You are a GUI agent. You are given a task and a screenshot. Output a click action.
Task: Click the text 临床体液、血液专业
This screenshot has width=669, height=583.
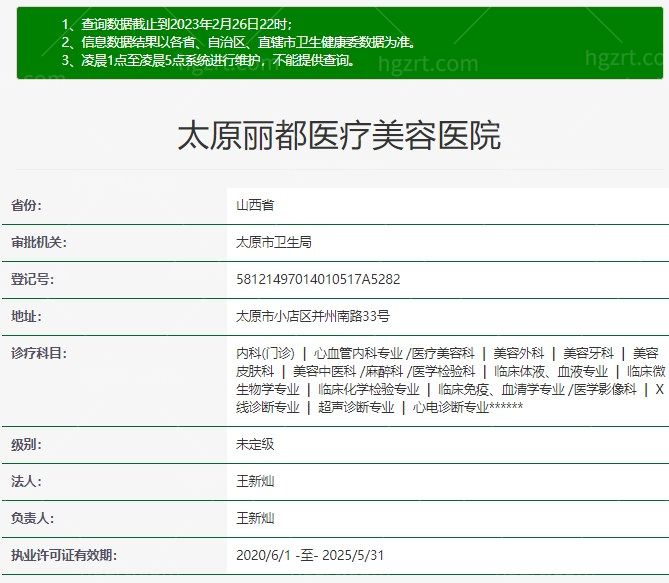tap(551, 372)
